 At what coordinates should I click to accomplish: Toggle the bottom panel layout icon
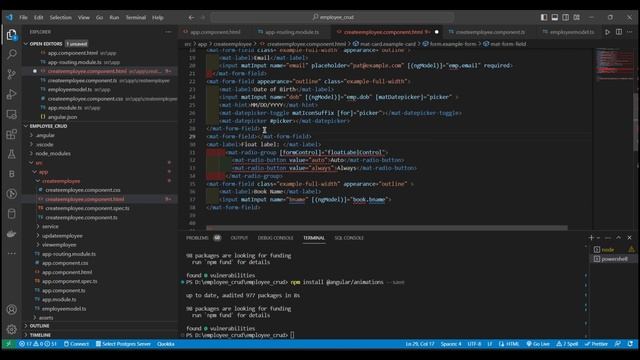[x=555, y=17]
